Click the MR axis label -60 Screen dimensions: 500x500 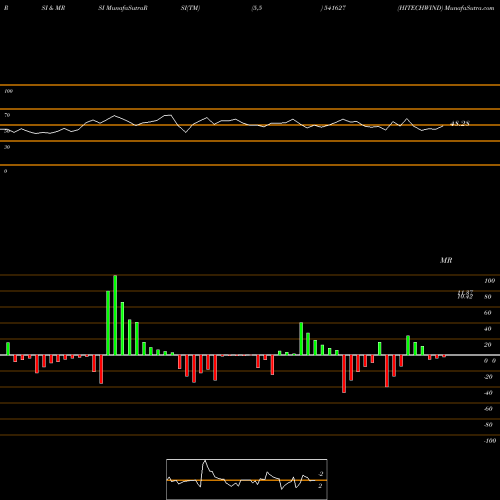pos(488,409)
